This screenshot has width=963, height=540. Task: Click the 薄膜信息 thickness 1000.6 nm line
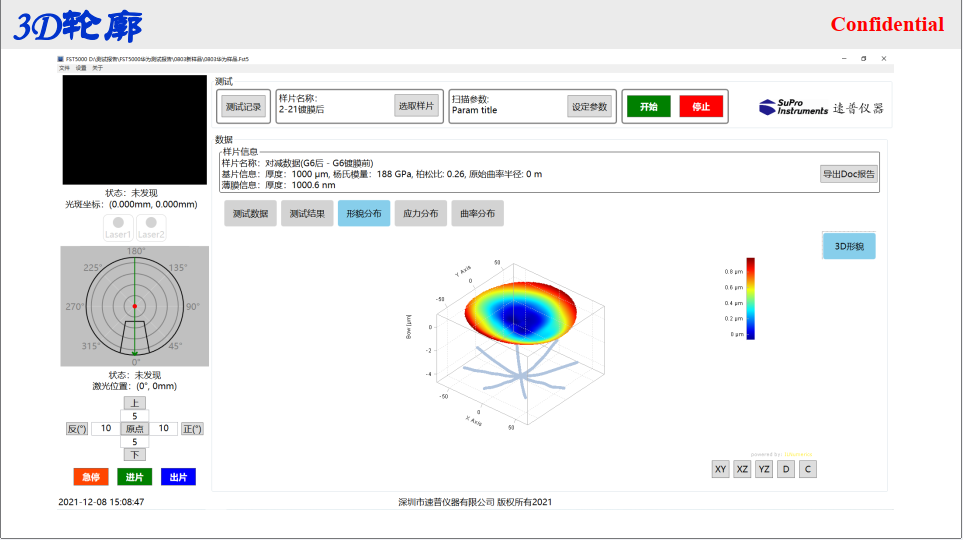tap(279, 185)
